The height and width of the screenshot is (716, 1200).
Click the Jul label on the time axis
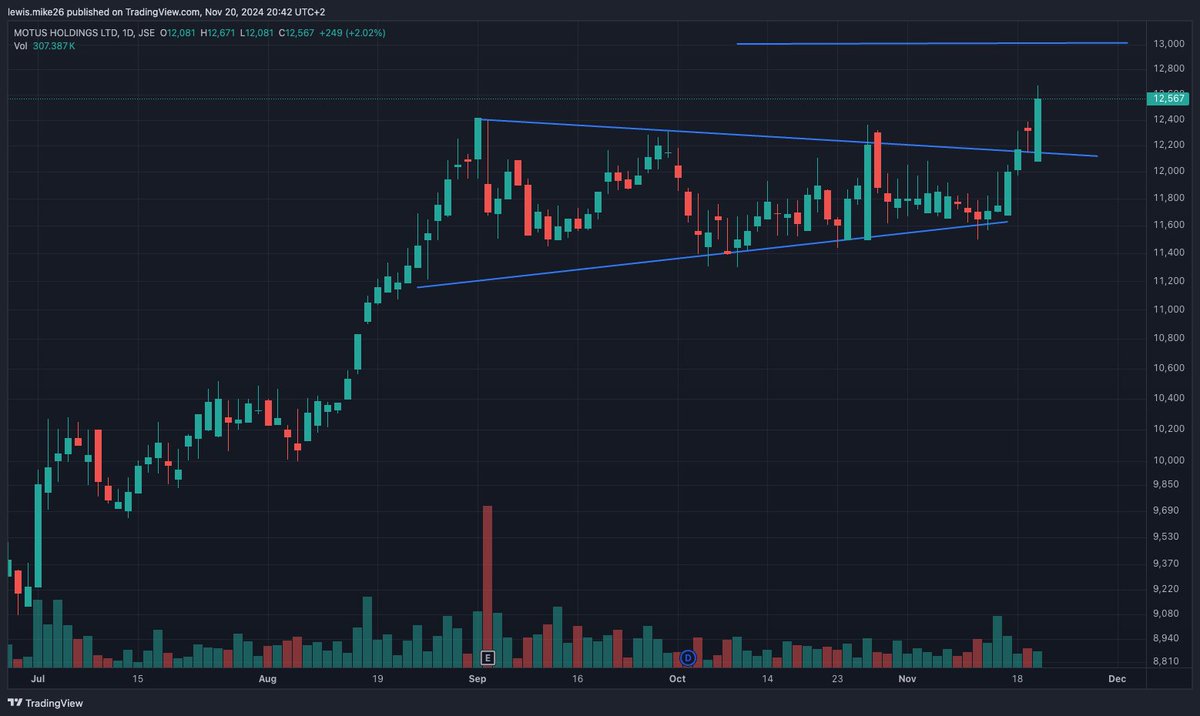coord(38,679)
